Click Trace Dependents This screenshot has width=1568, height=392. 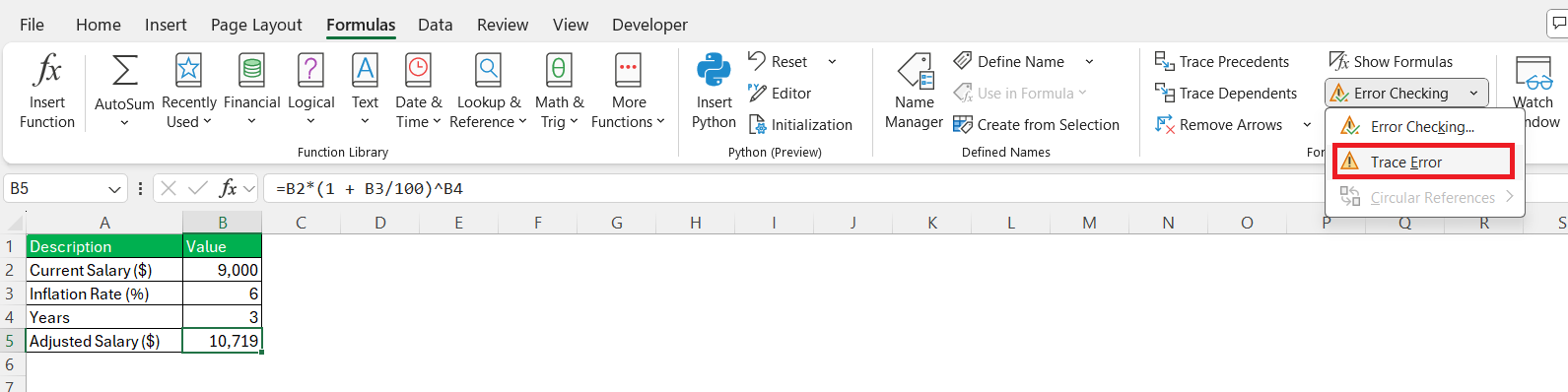pos(1226,93)
